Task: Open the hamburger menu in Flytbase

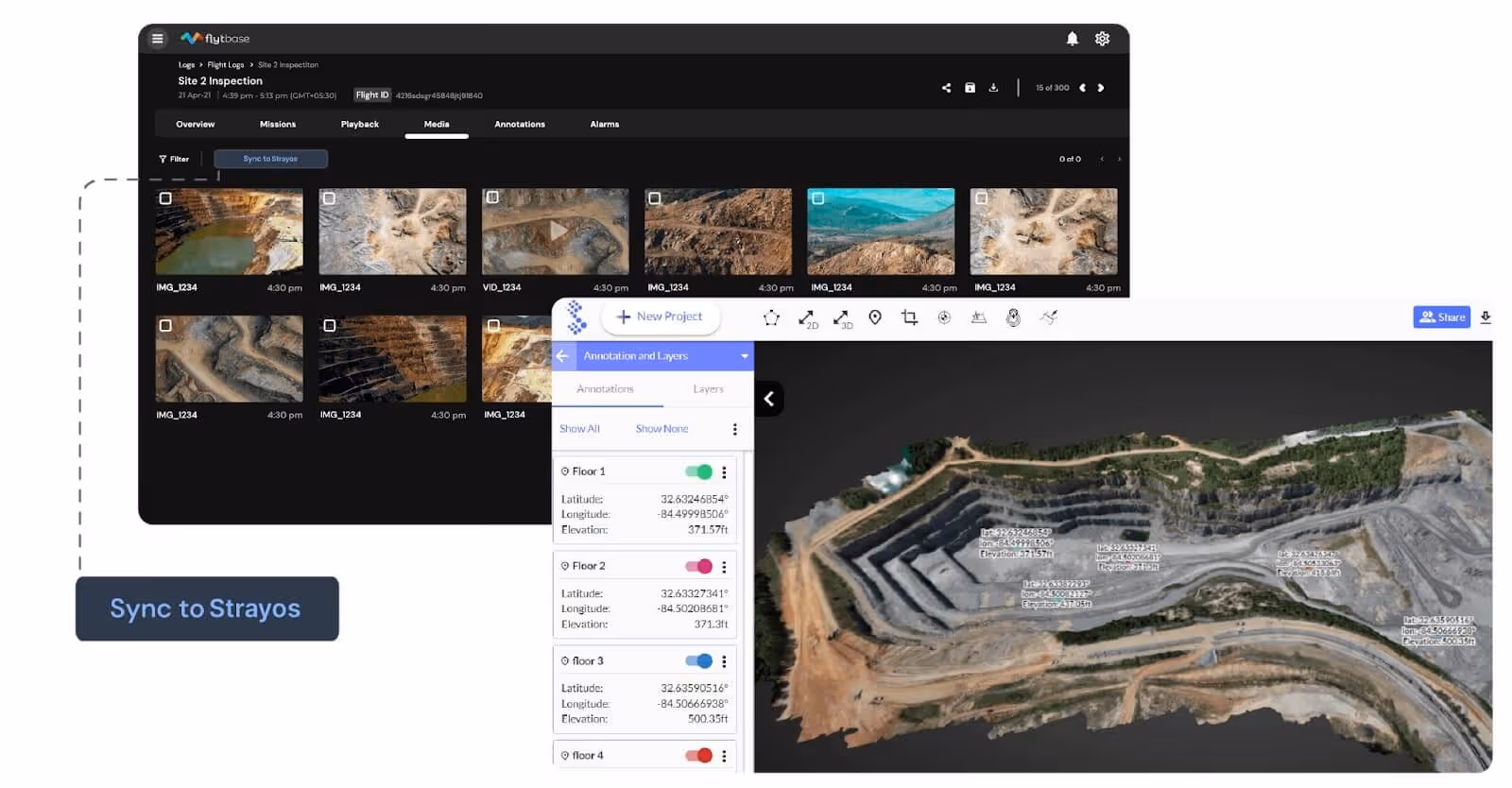Action: (158, 39)
